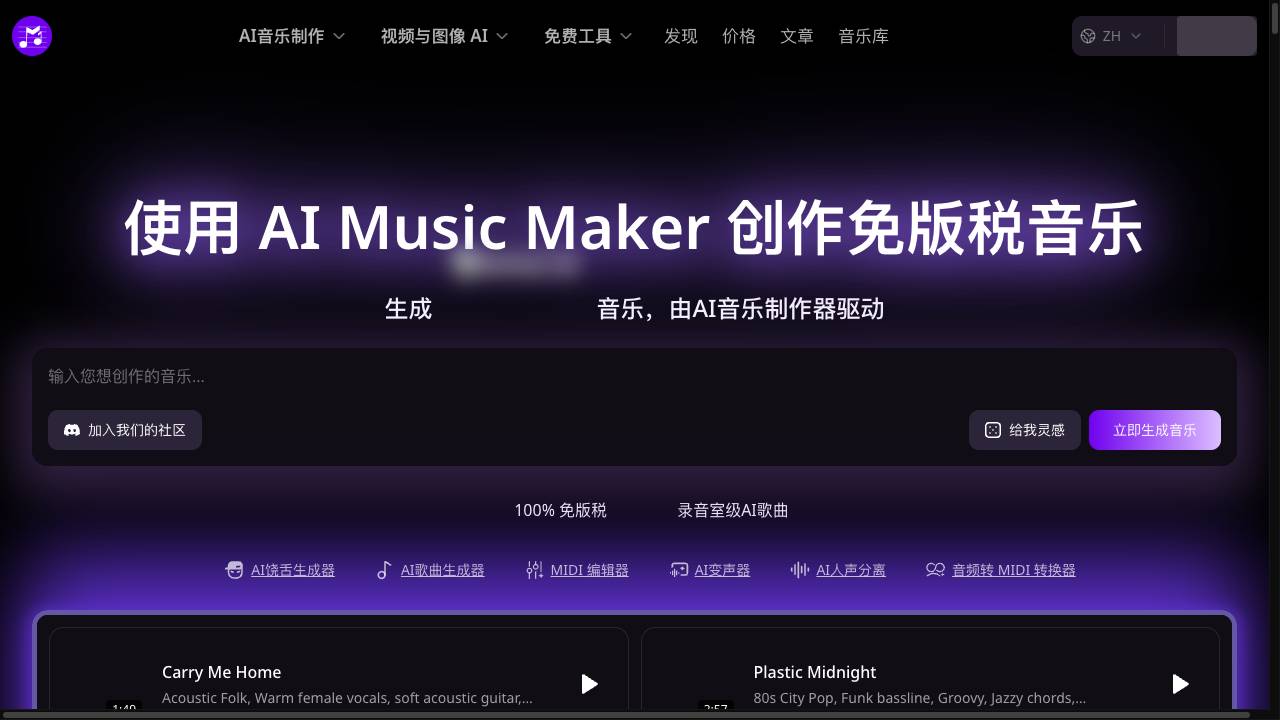Select the Carry Me Home song title

click(221, 672)
